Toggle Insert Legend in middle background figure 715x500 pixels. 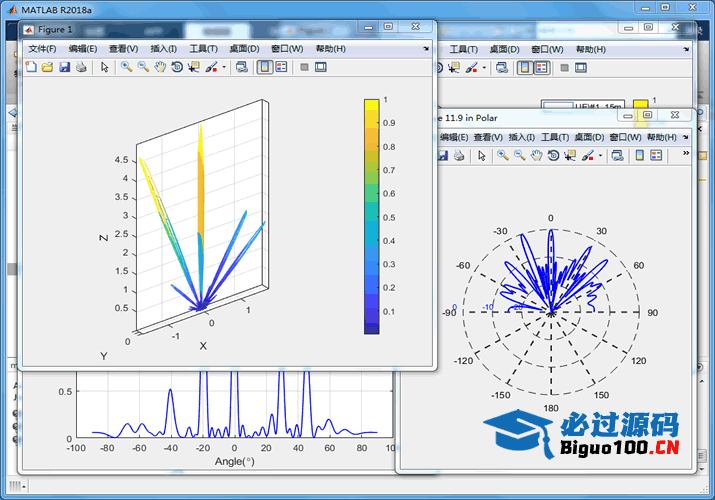tap(541, 68)
